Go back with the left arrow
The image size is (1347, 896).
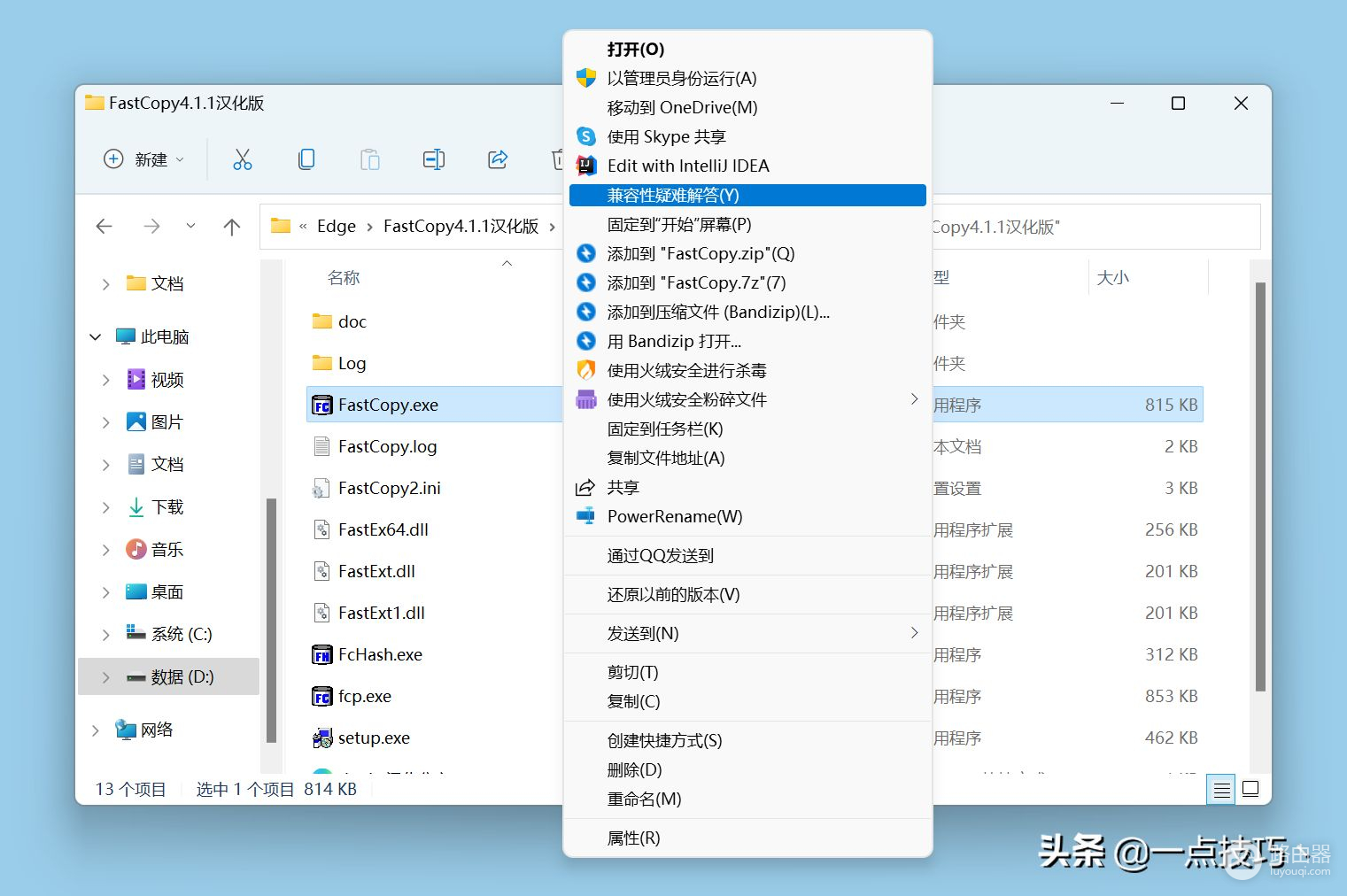[x=105, y=227]
